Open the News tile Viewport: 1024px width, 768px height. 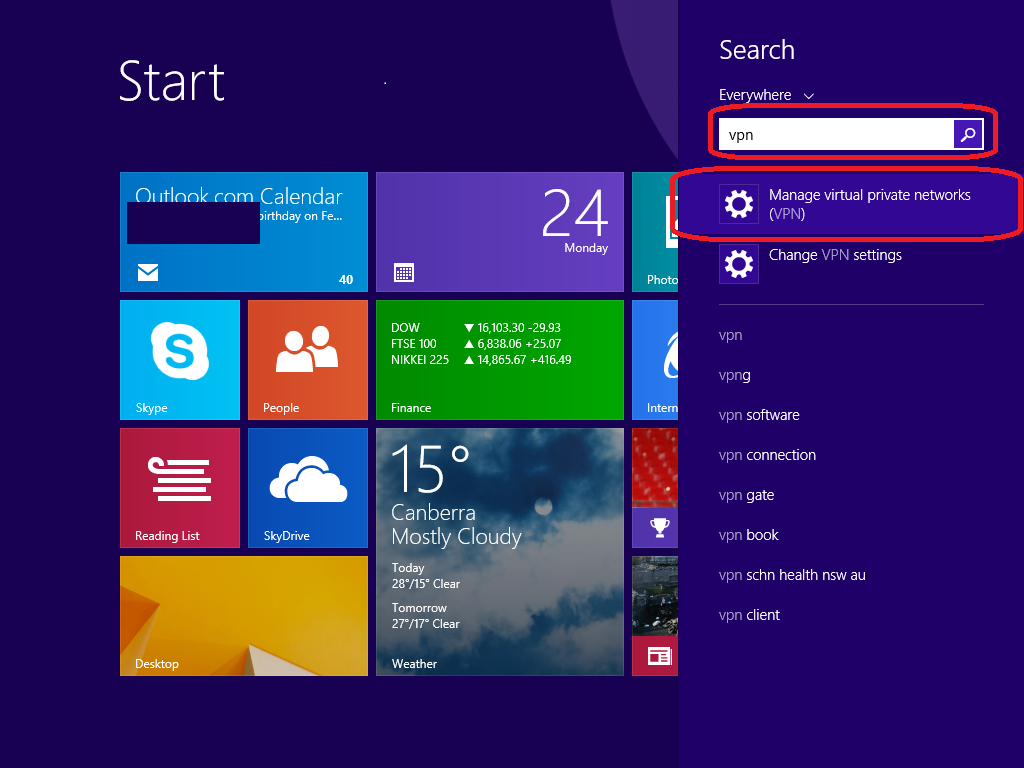click(655, 616)
